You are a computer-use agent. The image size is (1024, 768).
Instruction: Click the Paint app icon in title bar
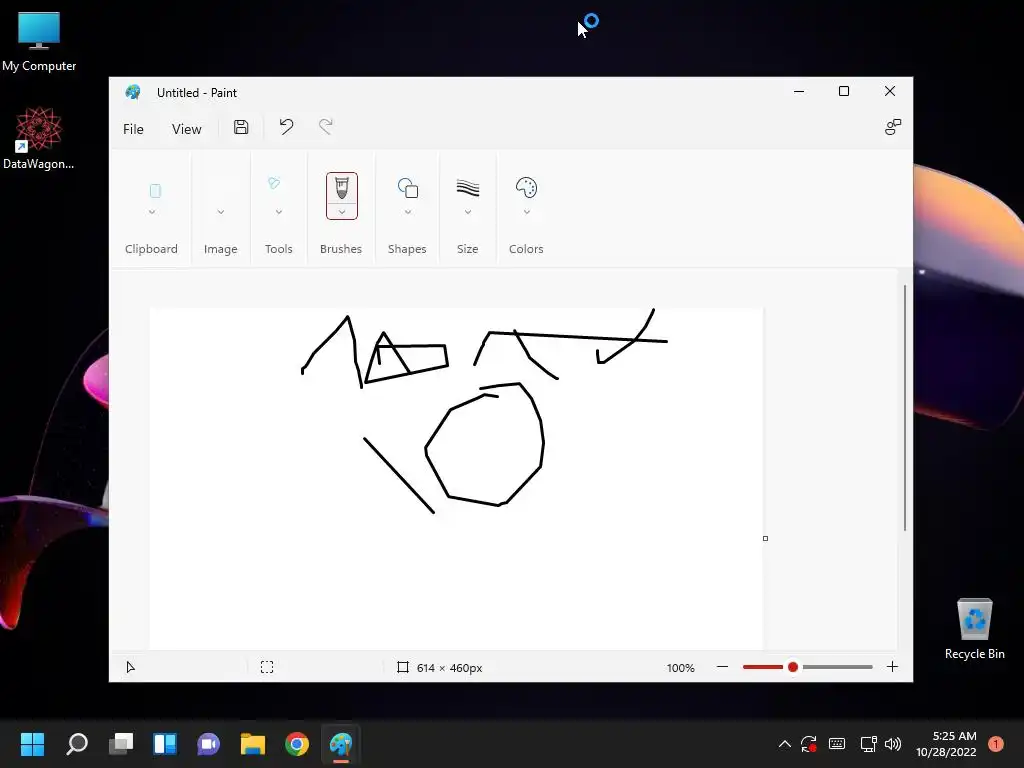click(x=133, y=92)
